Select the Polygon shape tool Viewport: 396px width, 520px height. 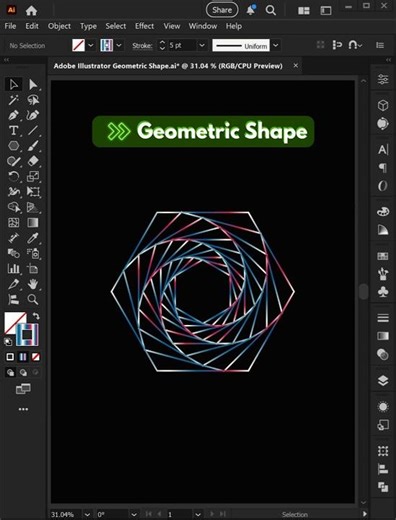(x=14, y=146)
